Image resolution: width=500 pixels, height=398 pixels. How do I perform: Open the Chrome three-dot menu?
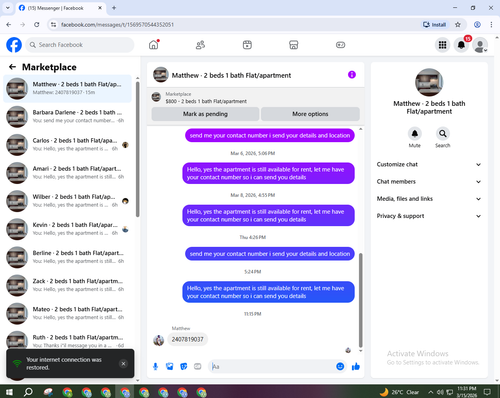pyautogui.click(x=491, y=24)
